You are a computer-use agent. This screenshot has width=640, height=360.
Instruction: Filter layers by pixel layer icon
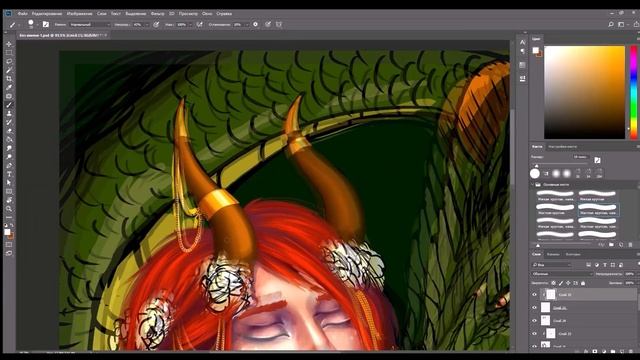point(589,265)
